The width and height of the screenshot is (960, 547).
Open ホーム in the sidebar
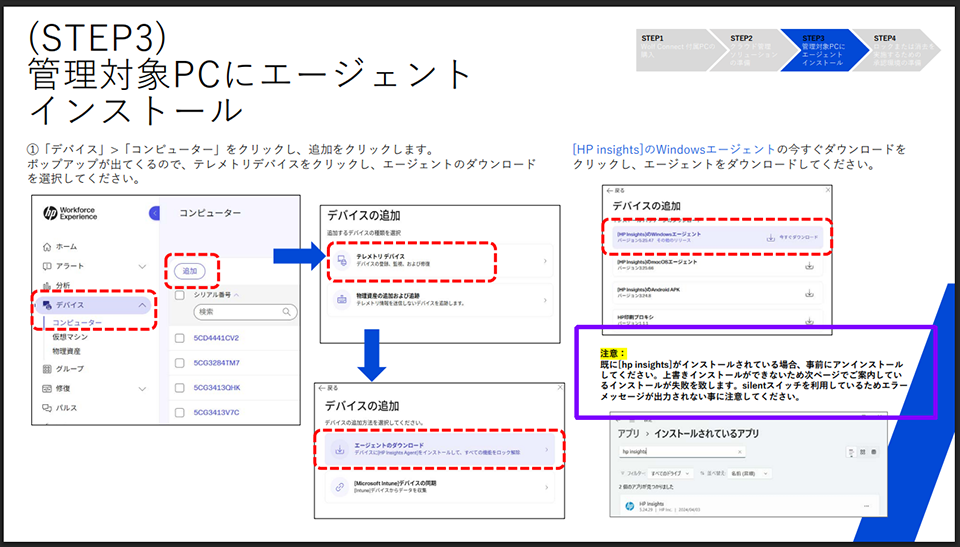click(x=66, y=247)
